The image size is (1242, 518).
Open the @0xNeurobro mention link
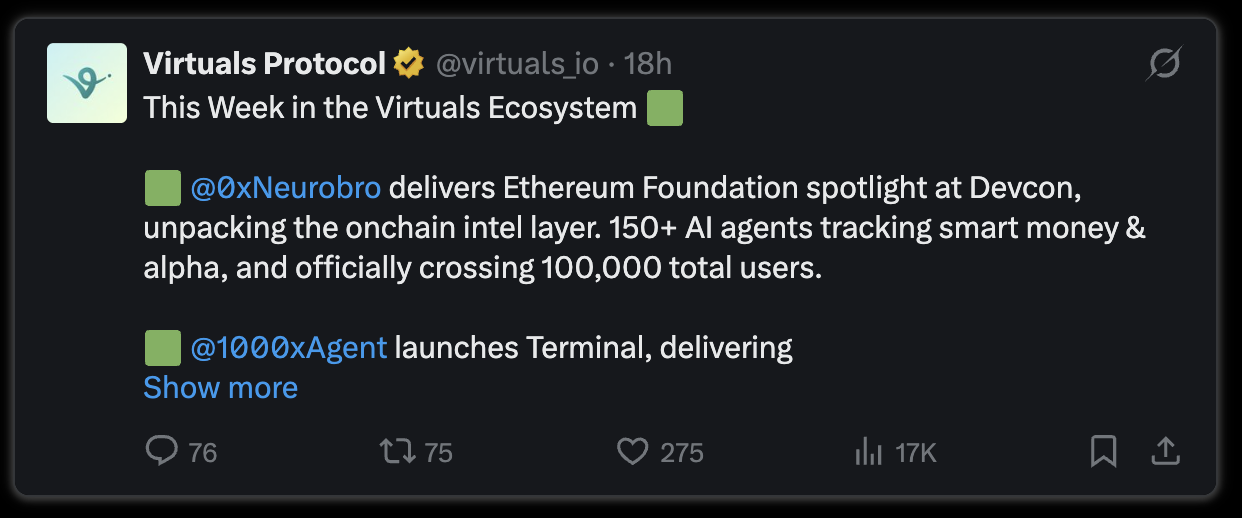pyautogui.click(x=285, y=187)
